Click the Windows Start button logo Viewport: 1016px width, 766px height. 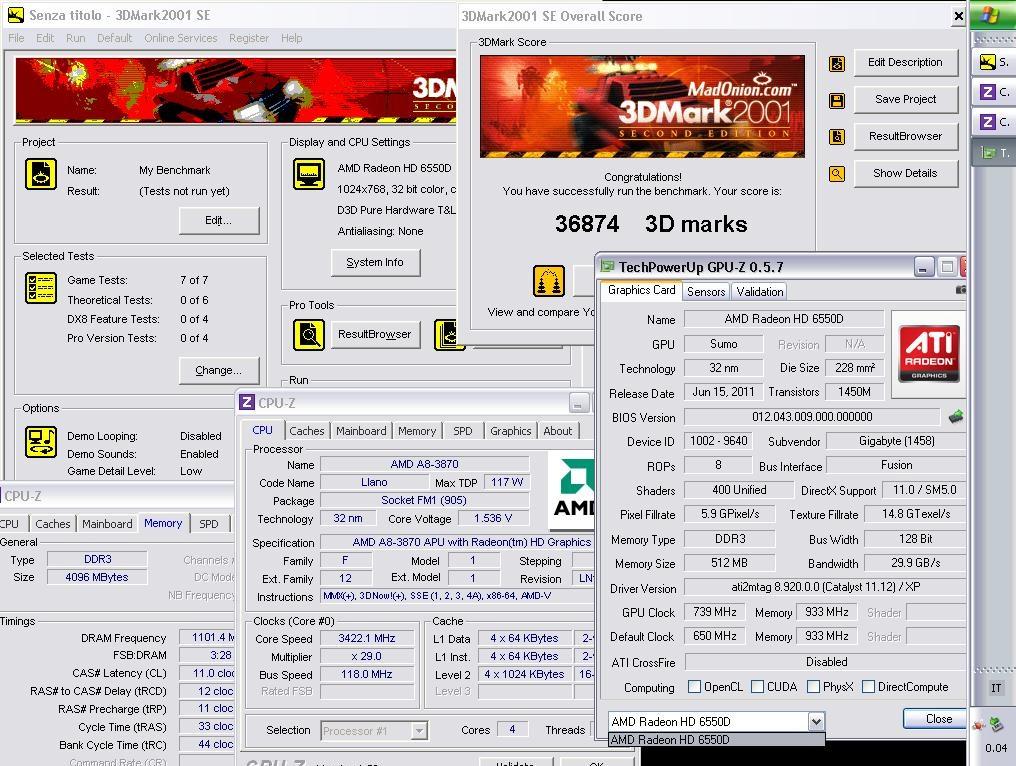coord(989,15)
